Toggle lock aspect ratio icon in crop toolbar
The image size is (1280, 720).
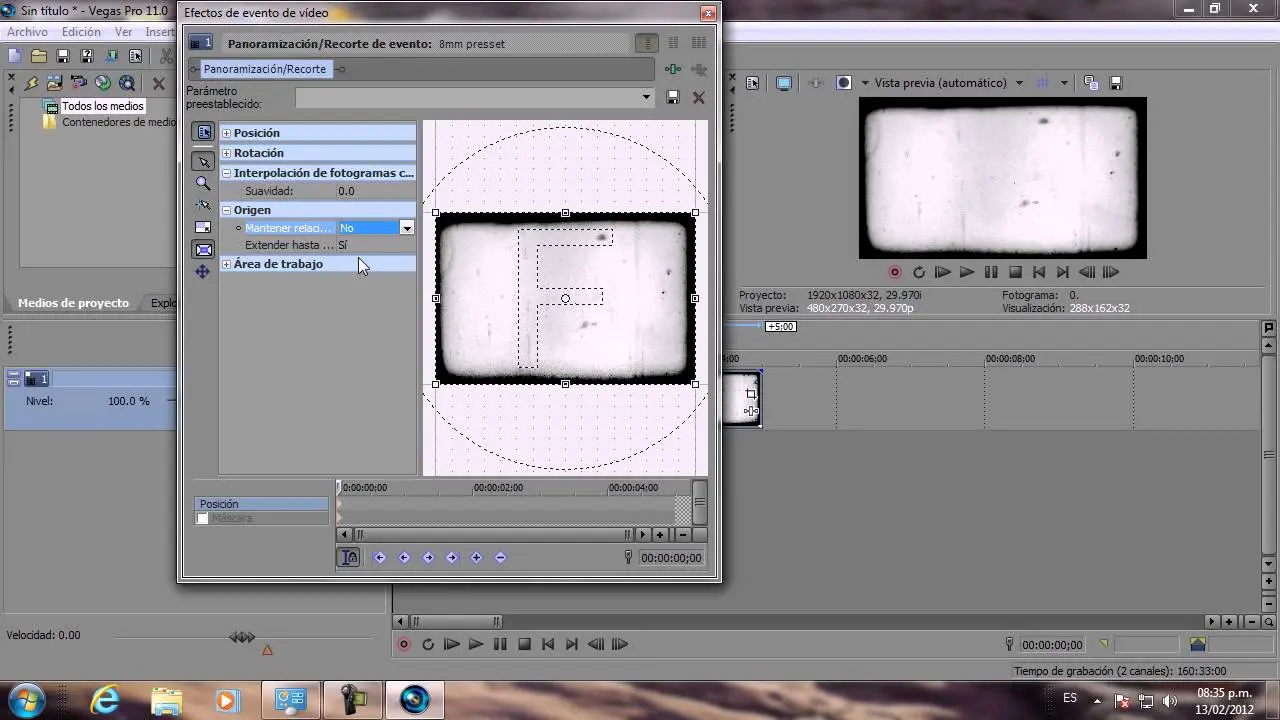(203, 227)
